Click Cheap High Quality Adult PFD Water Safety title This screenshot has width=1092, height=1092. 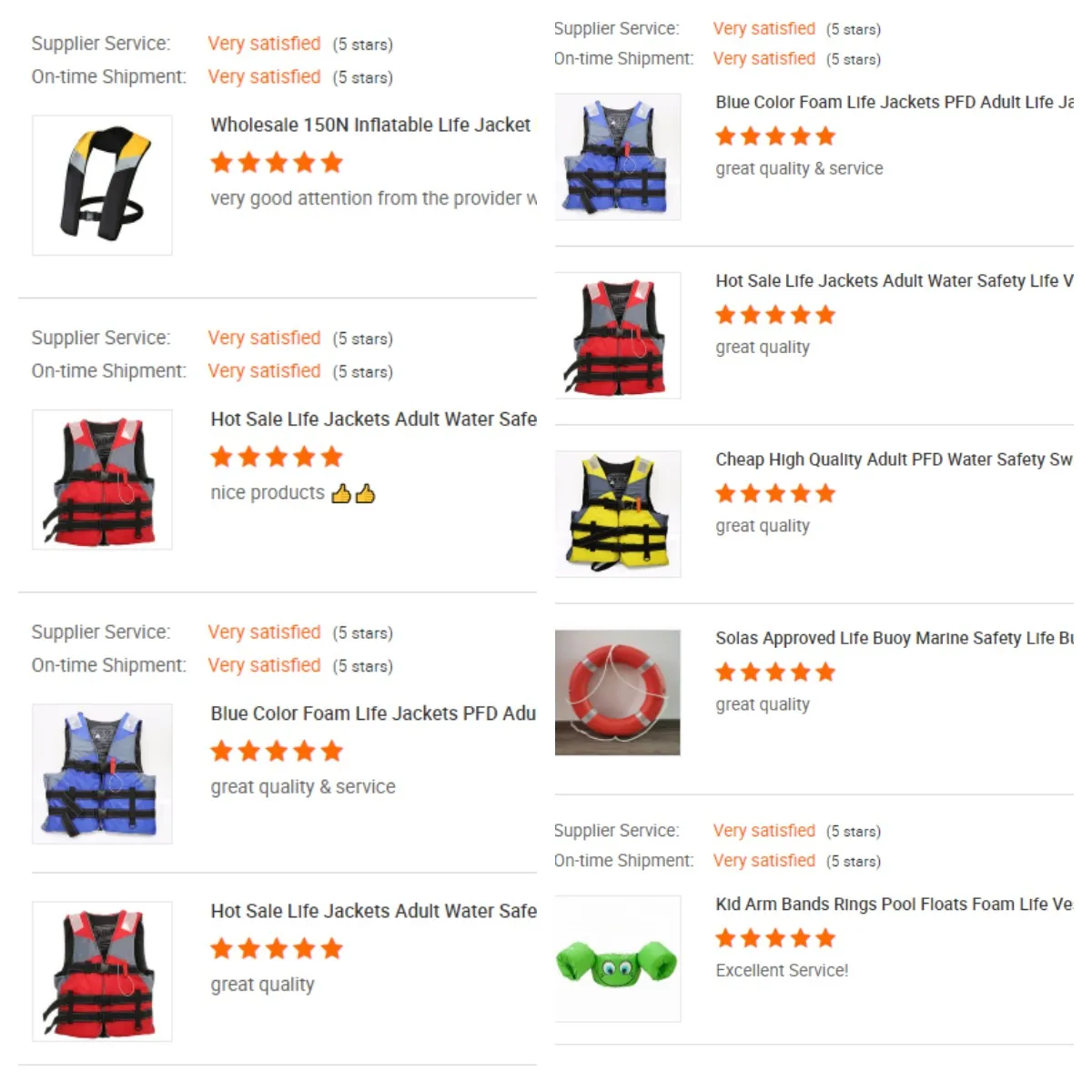click(x=895, y=460)
